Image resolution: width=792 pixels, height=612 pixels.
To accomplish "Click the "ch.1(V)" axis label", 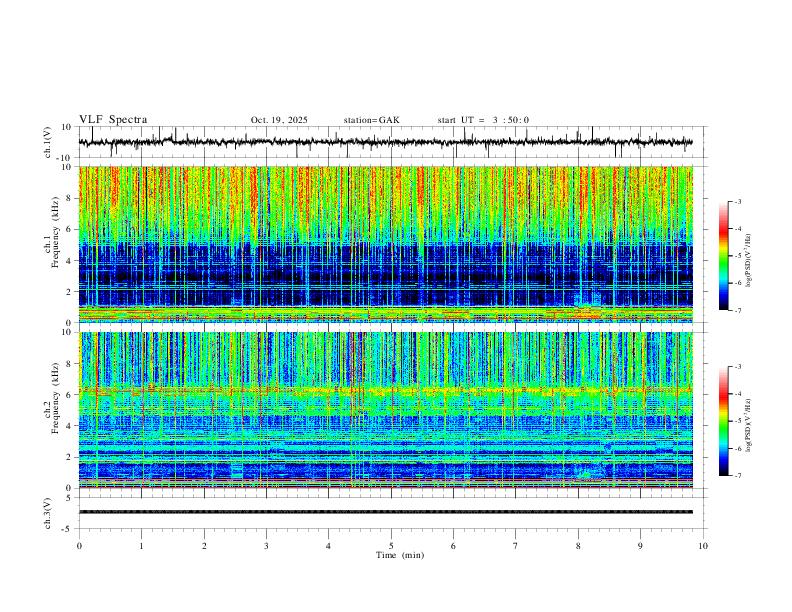I will click(48, 142).
